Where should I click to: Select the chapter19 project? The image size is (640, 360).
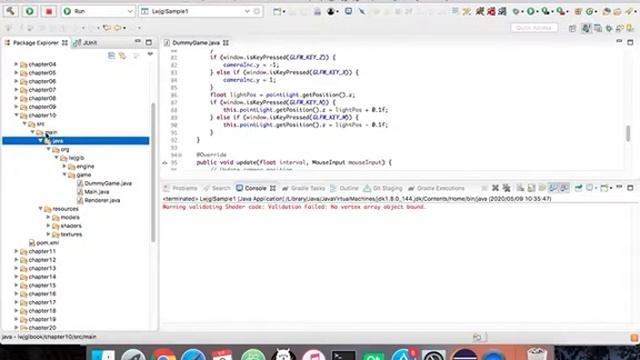(42, 319)
